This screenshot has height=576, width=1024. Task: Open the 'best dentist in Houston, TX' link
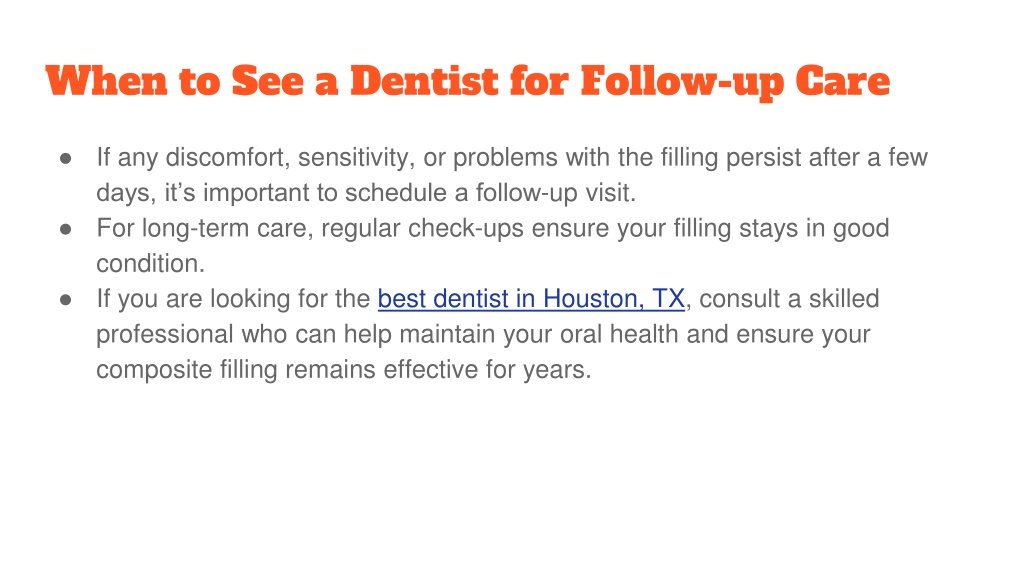531,299
